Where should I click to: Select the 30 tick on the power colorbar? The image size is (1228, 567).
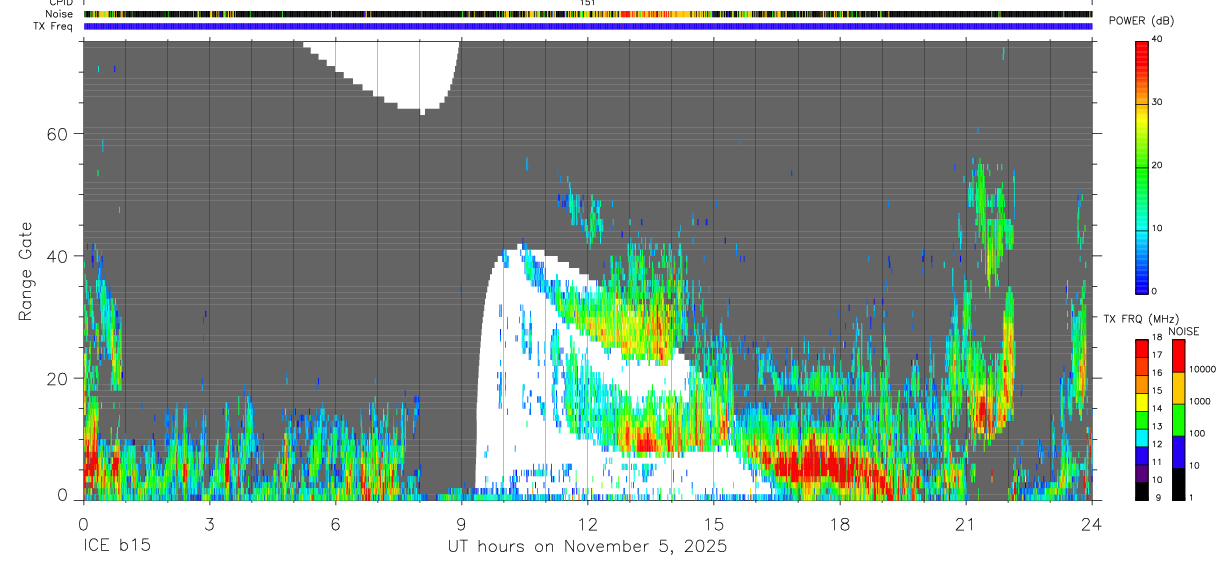tap(1159, 103)
